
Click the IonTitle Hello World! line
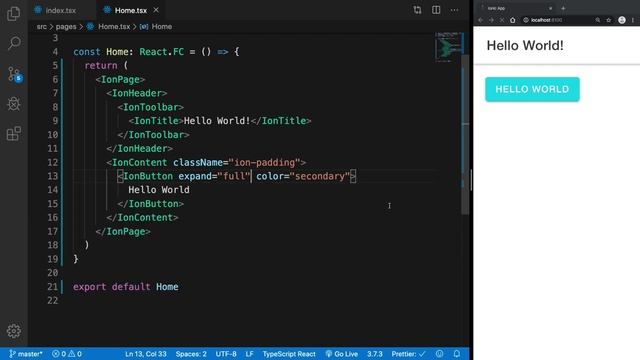tap(220, 121)
